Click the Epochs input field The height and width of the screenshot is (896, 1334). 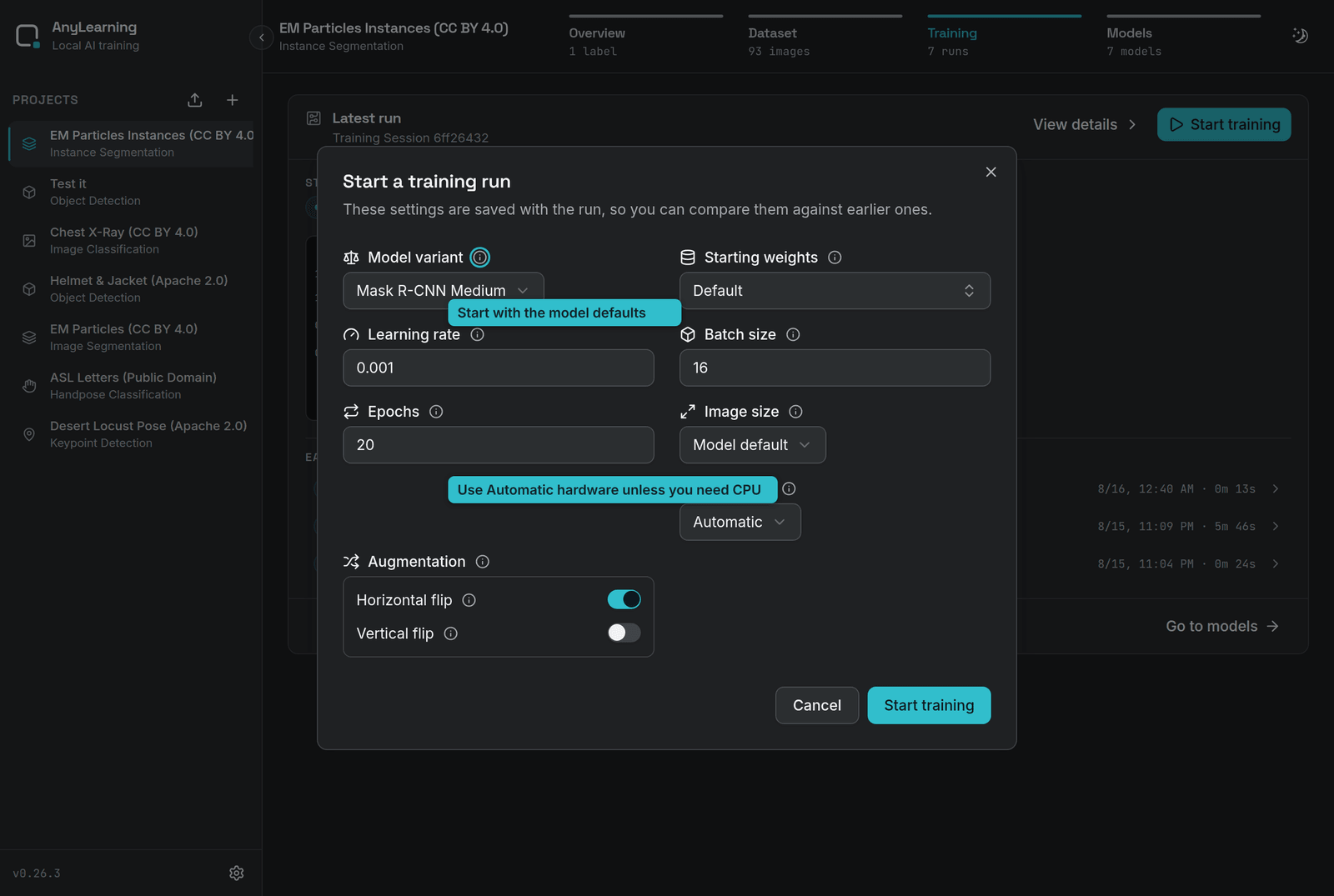click(499, 445)
